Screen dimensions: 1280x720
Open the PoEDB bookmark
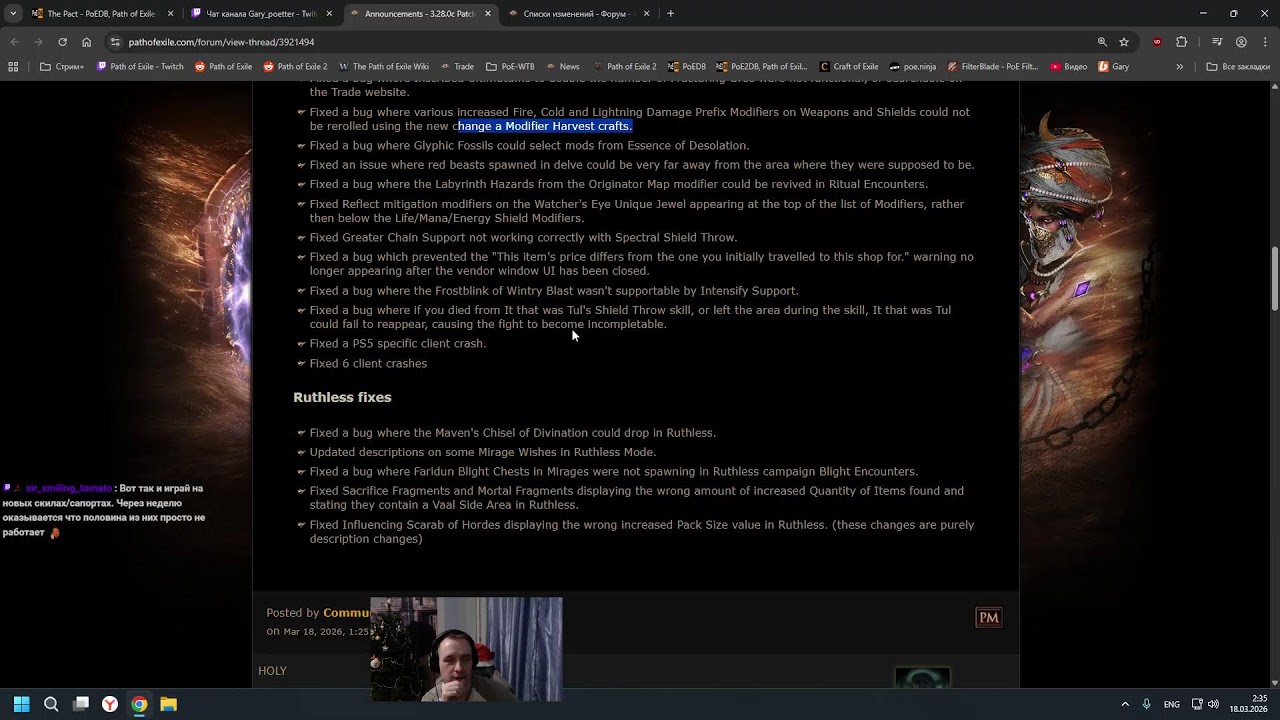click(687, 67)
